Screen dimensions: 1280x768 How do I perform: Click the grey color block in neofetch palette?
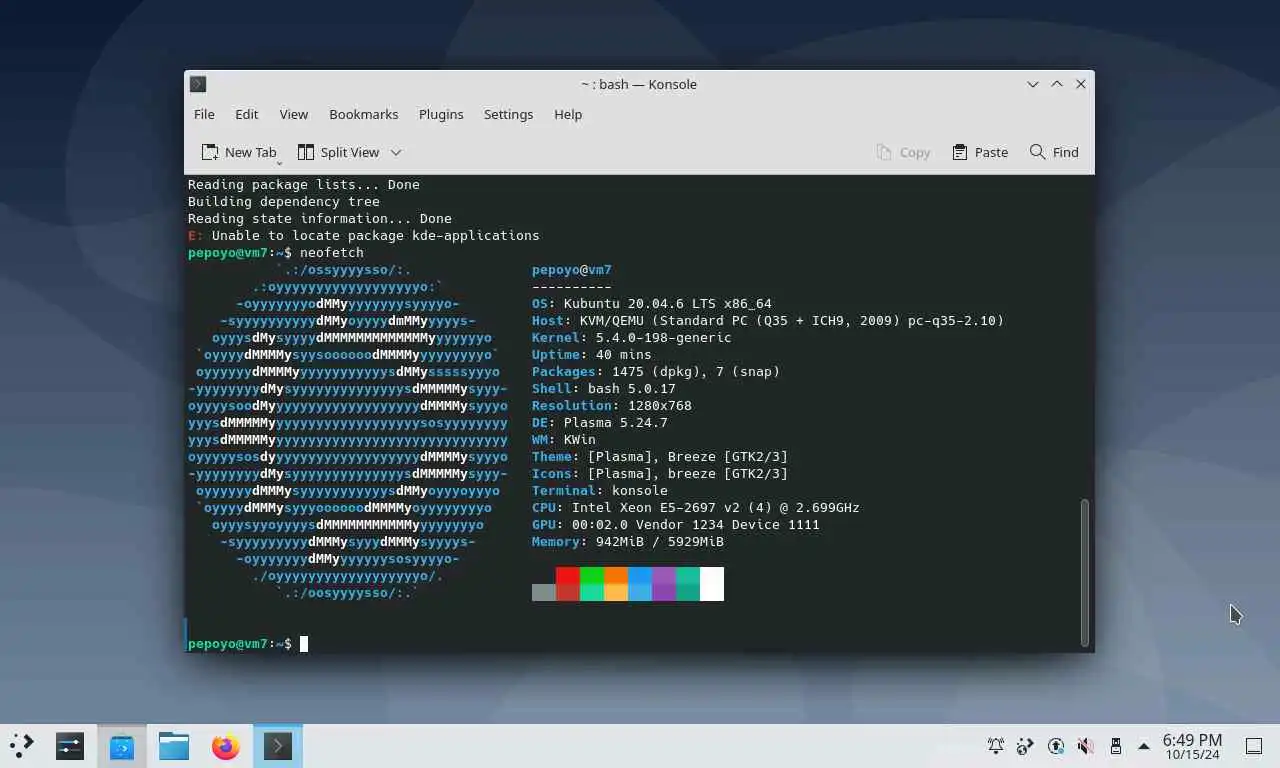pos(544,593)
